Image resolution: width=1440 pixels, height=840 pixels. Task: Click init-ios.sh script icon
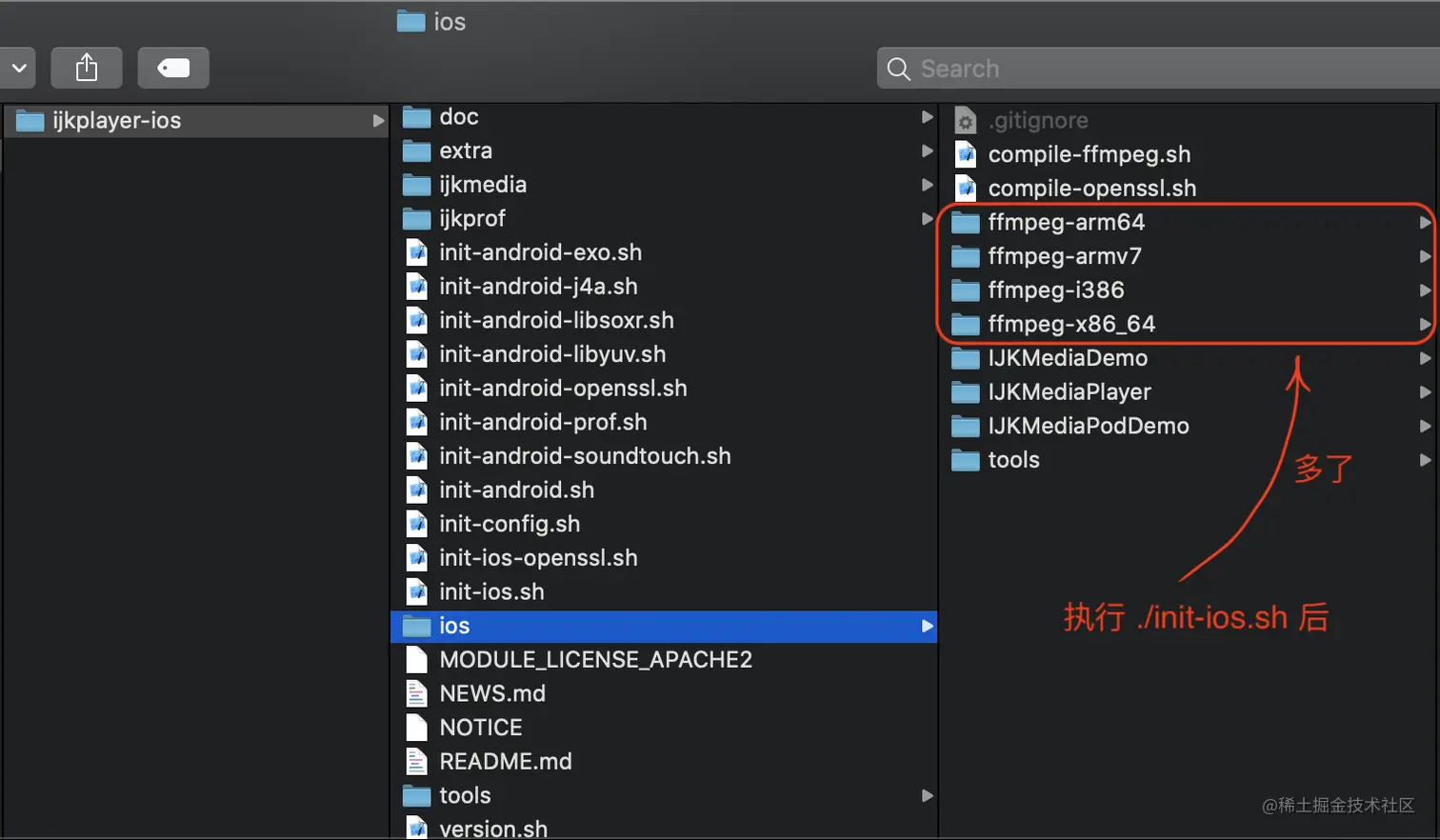coord(416,592)
